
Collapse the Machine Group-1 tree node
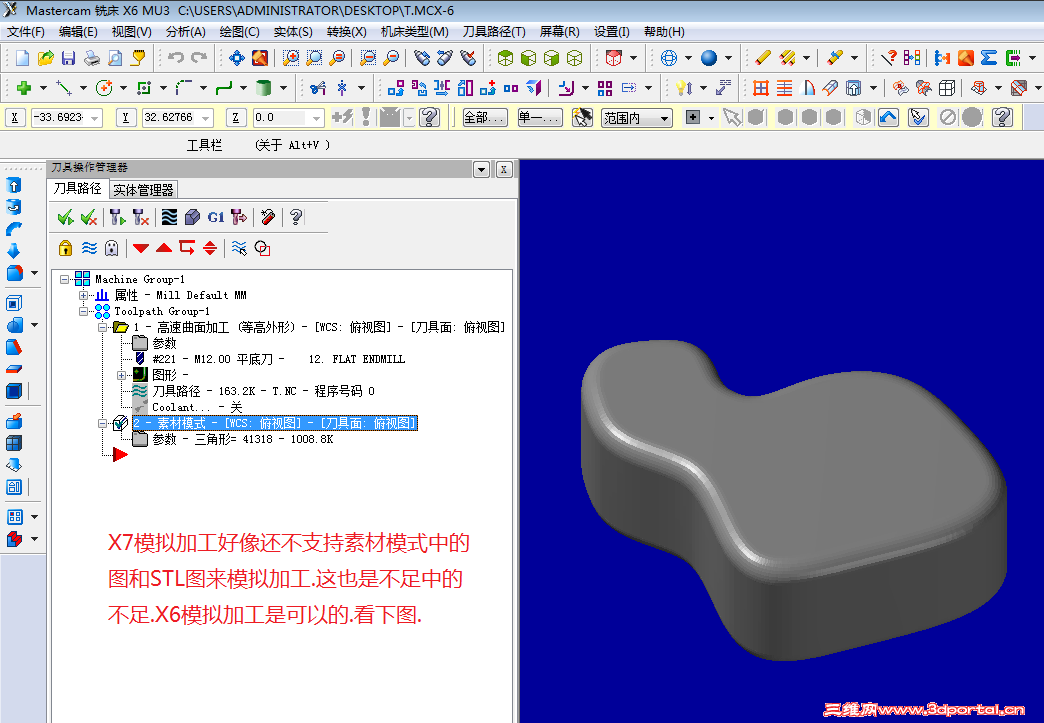(x=65, y=279)
